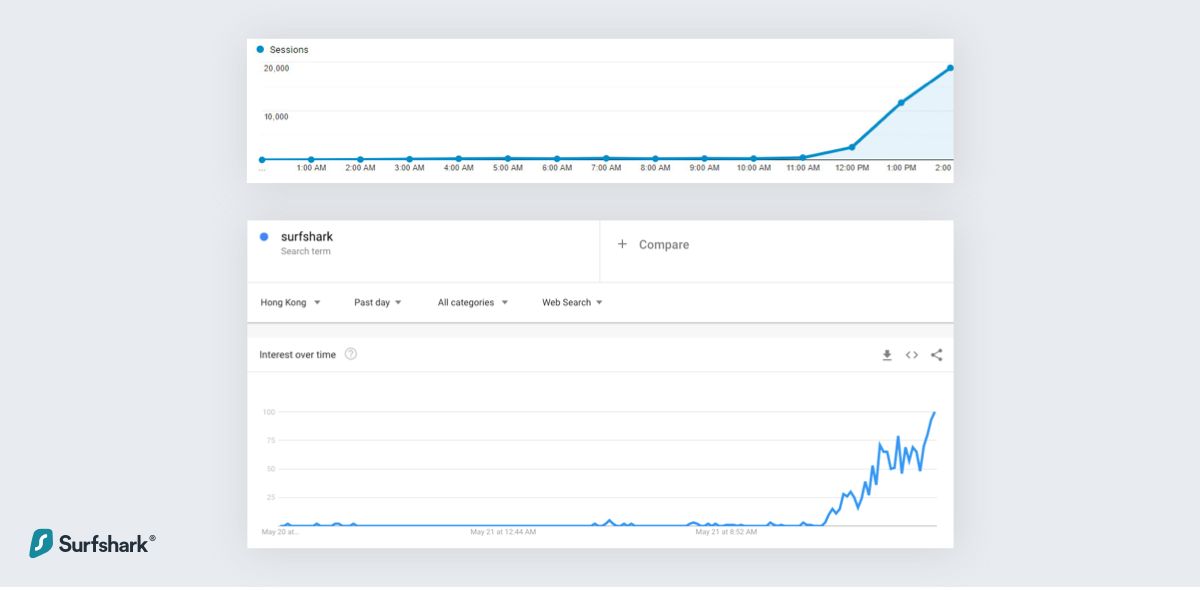Click the '50' trend axis label
This screenshot has width=1200, height=590.
[270, 468]
